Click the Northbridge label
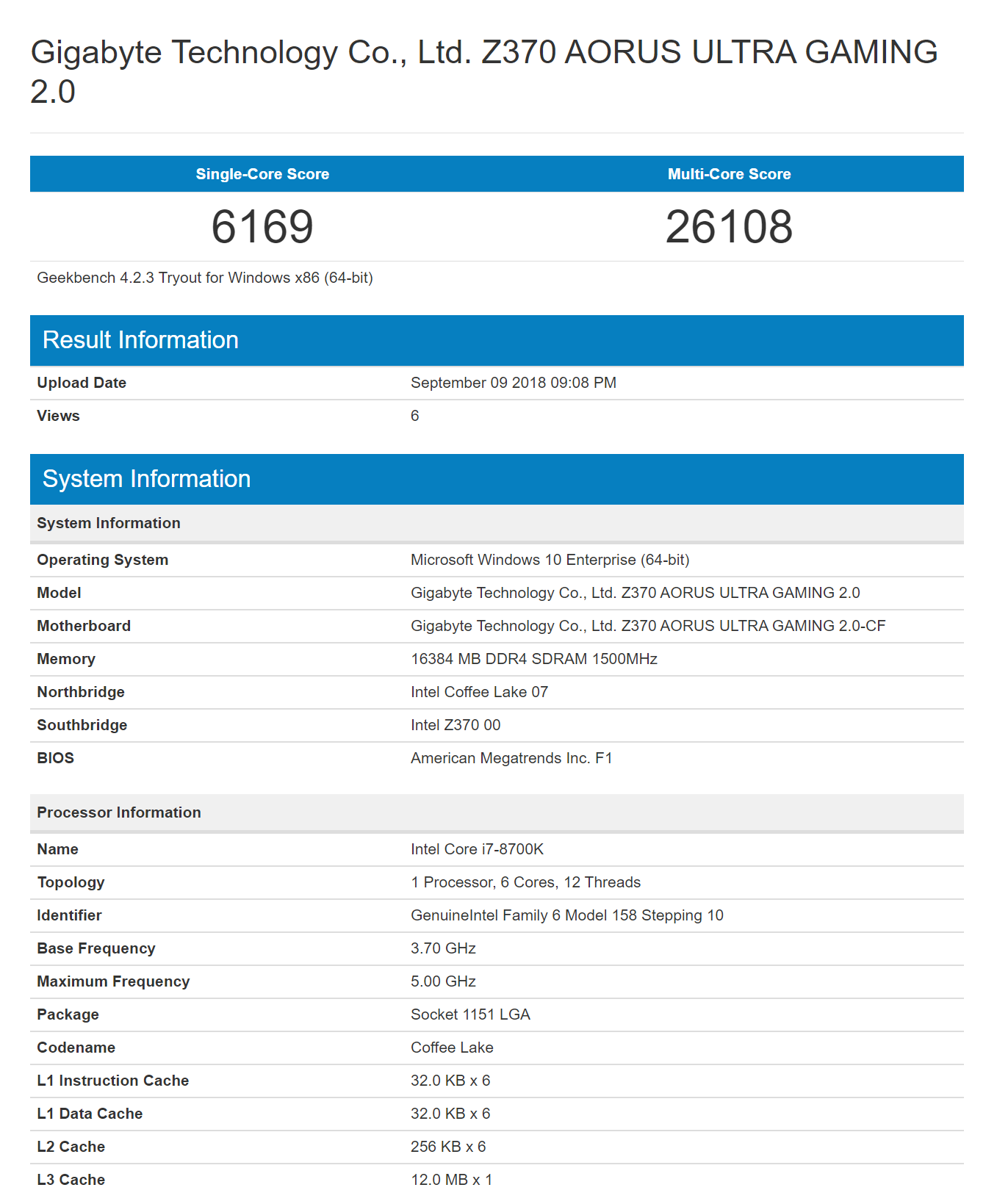The height and width of the screenshot is (1204, 997). pyautogui.click(x=81, y=692)
